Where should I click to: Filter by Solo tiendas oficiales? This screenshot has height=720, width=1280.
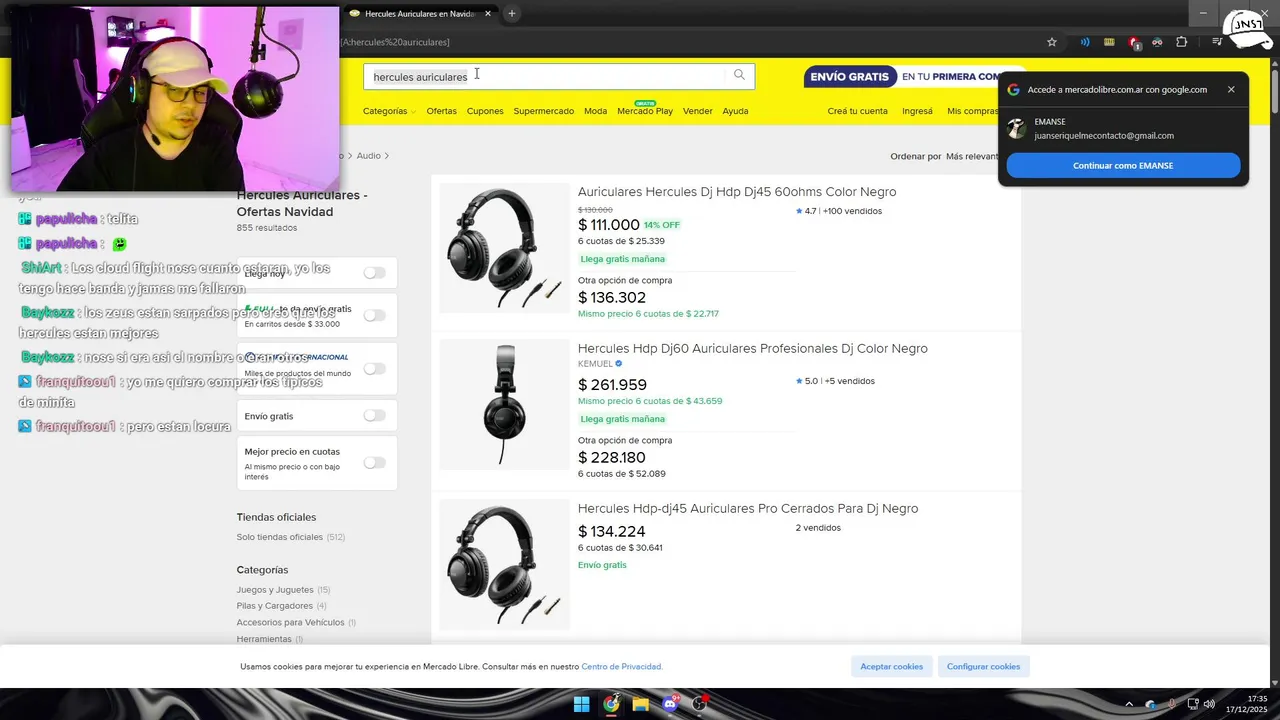(x=290, y=537)
